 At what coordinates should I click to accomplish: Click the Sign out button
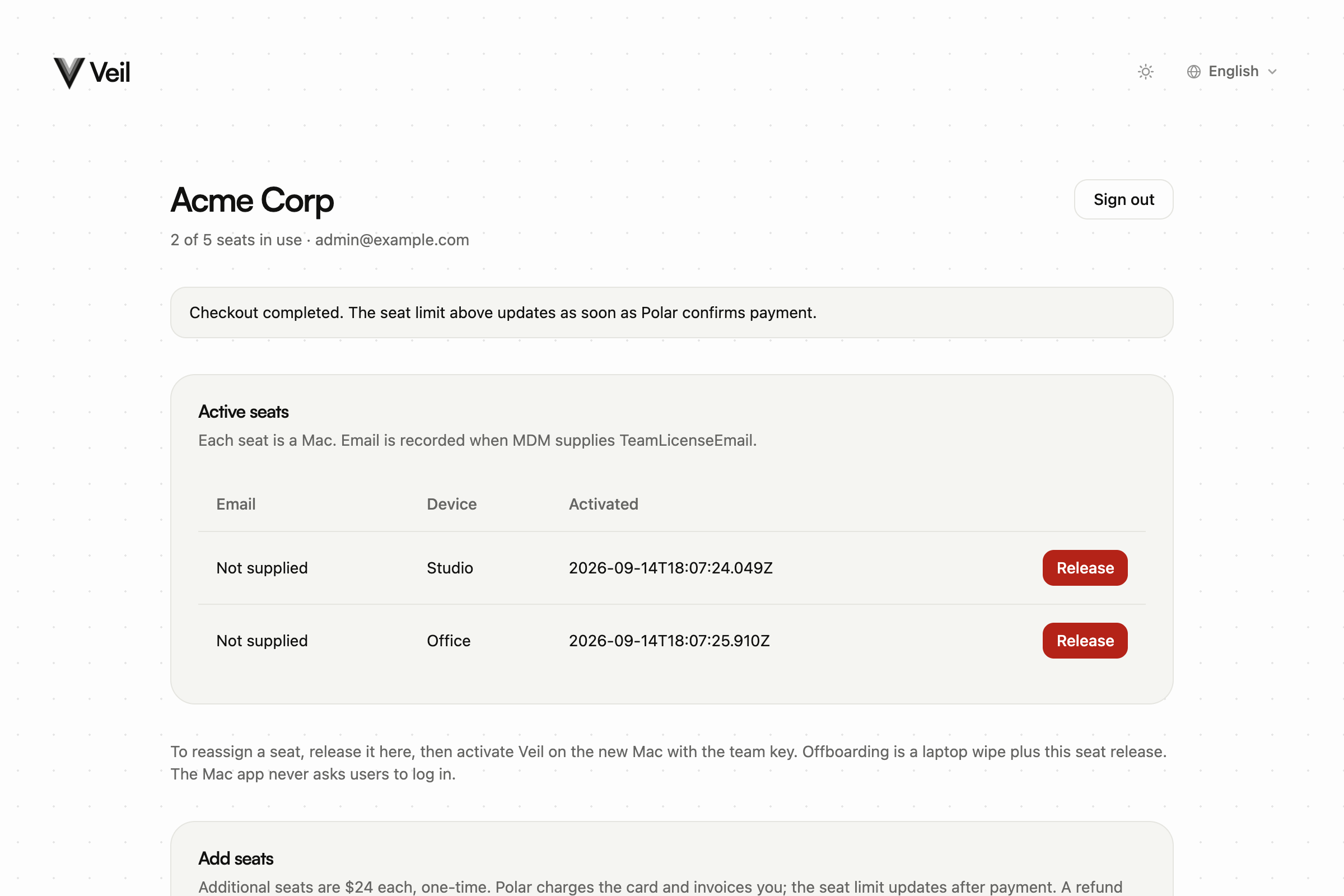[1123, 199]
